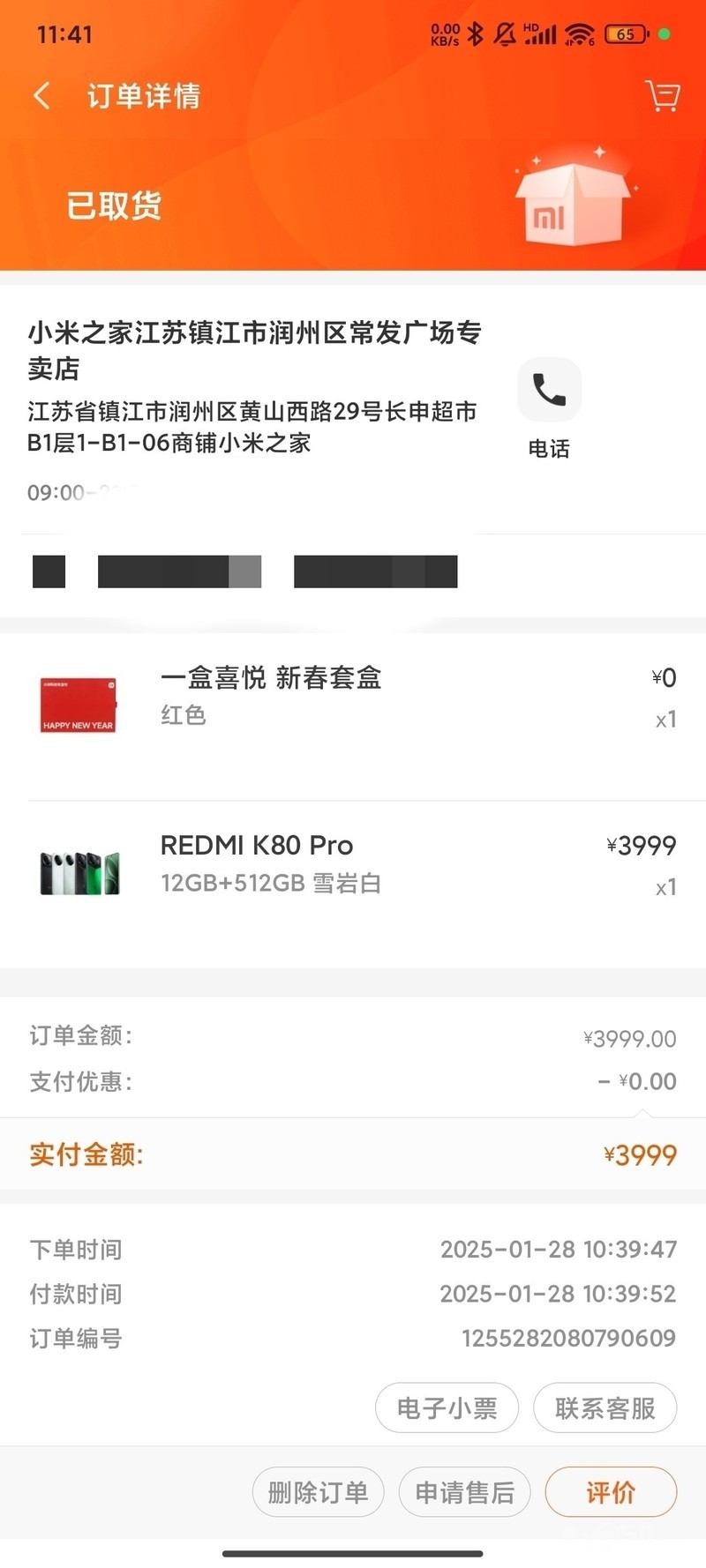
Task: Tap the REDMI K80 Pro product title
Action: (x=257, y=846)
